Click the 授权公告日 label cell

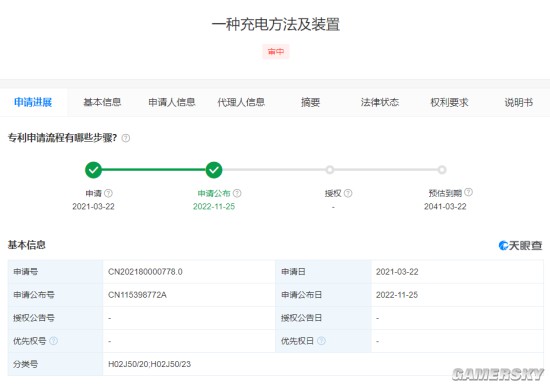323,318
